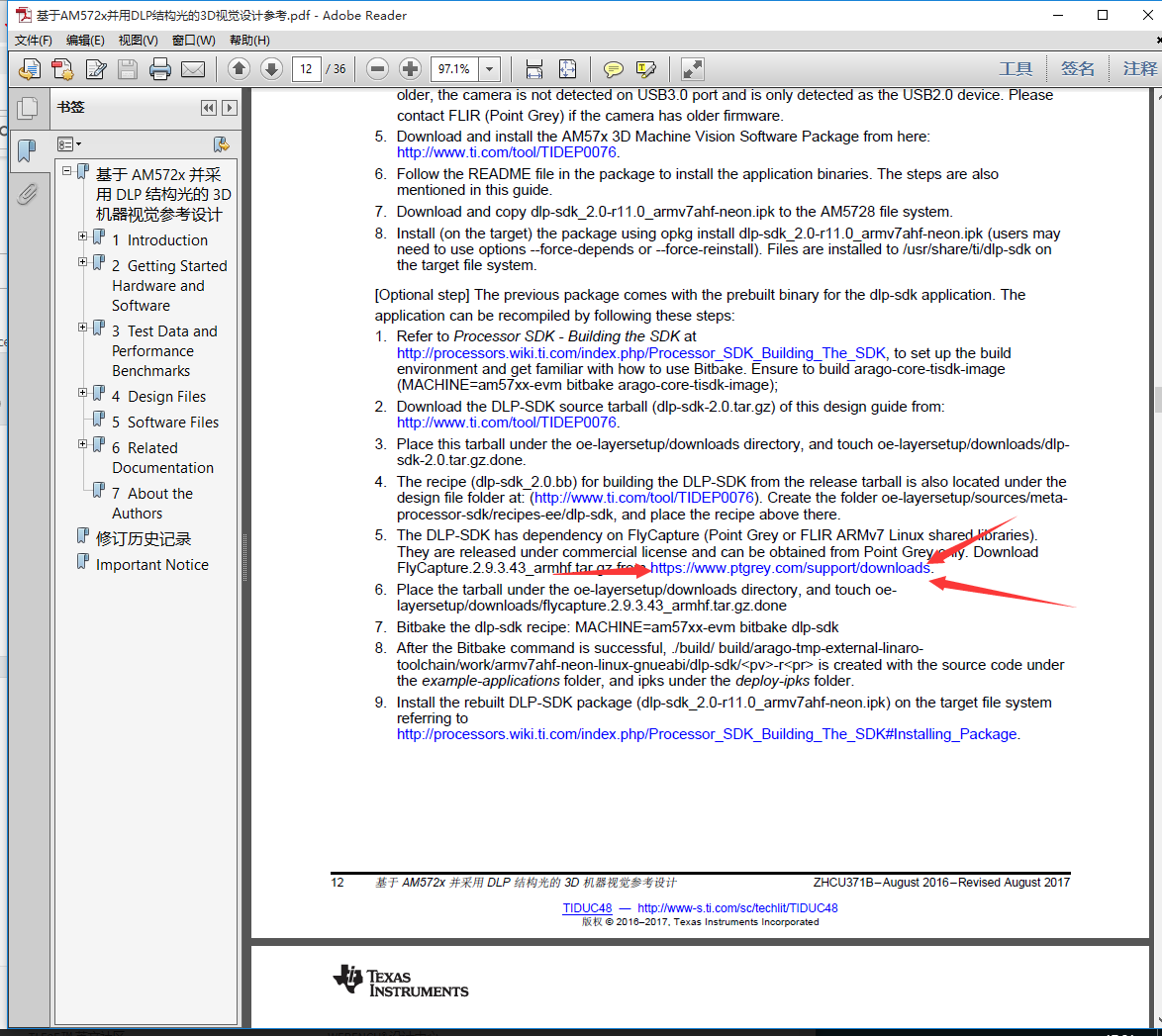
Task: Open the 工具 tools pane
Action: pyautogui.click(x=1016, y=69)
